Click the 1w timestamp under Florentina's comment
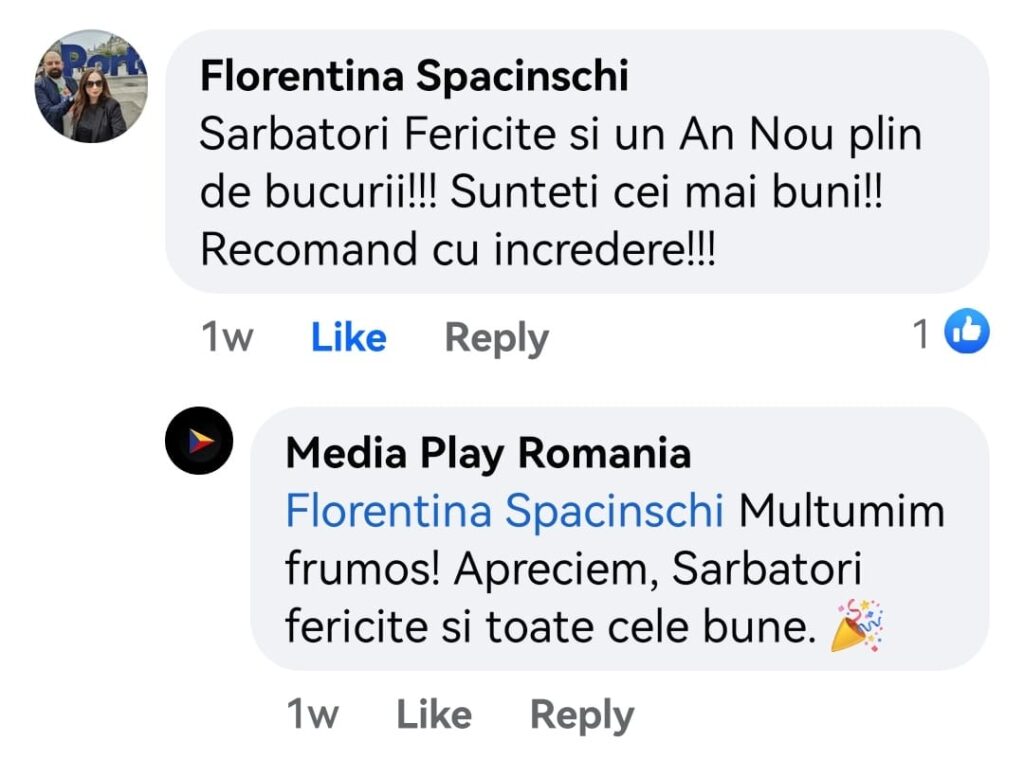 tap(227, 338)
